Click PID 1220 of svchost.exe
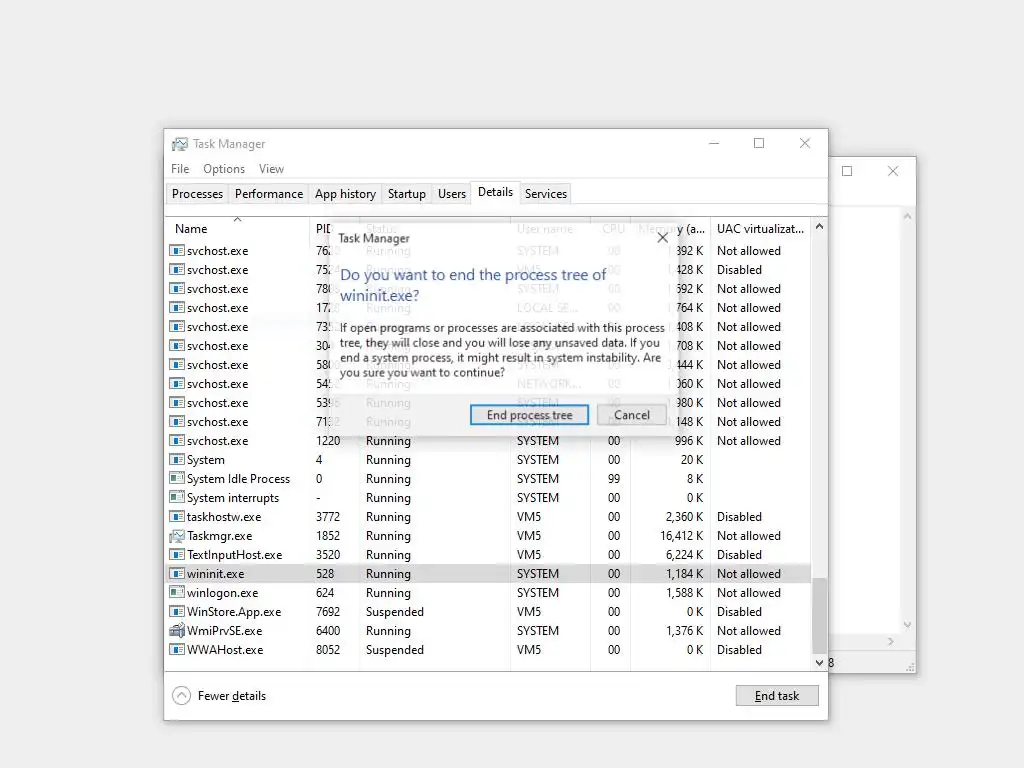This screenshot has width=1024, height=768. pyautogui.click(x=328, y=441)
